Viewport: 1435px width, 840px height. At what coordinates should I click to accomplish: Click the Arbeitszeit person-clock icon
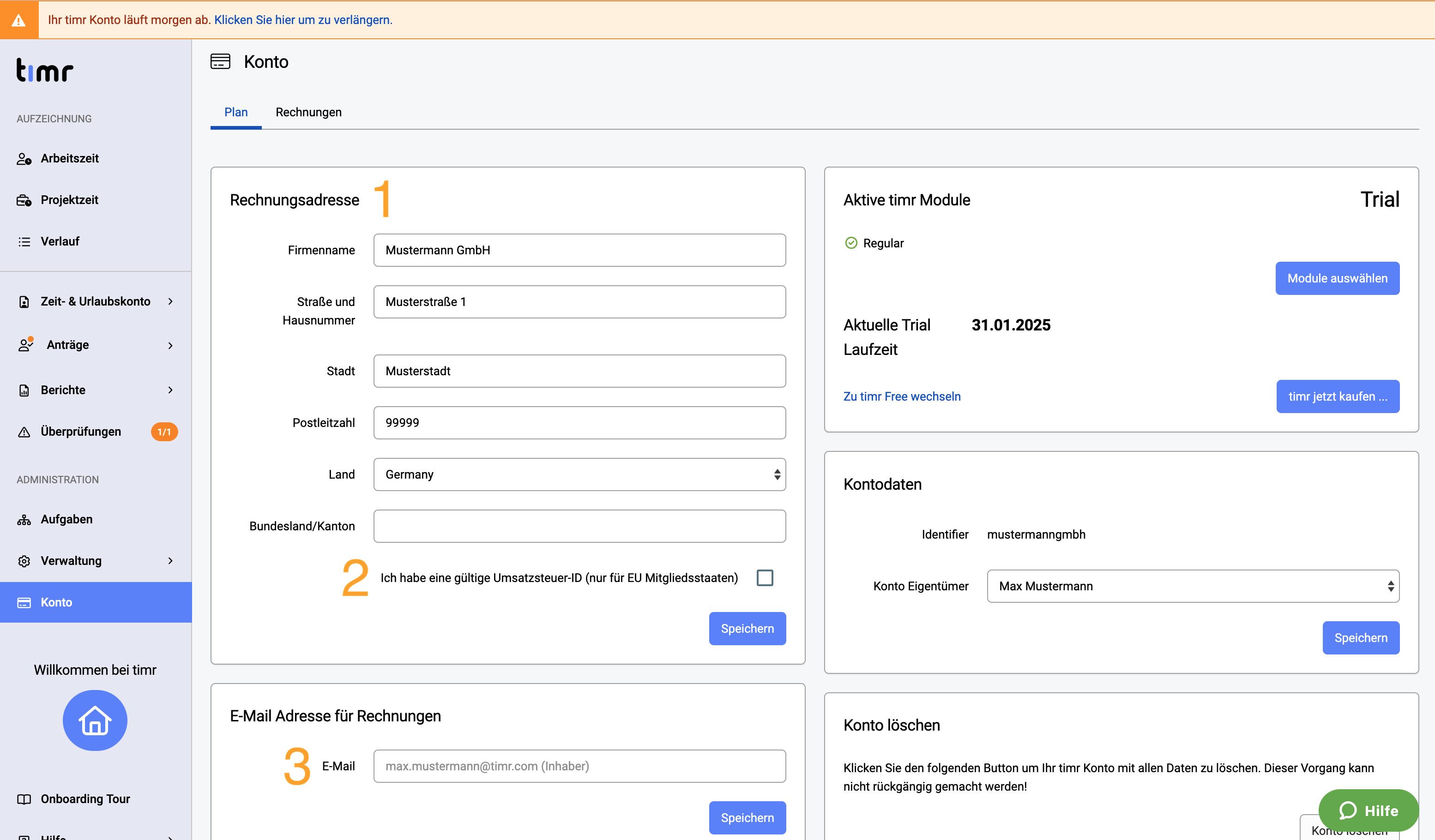[24, 159]
